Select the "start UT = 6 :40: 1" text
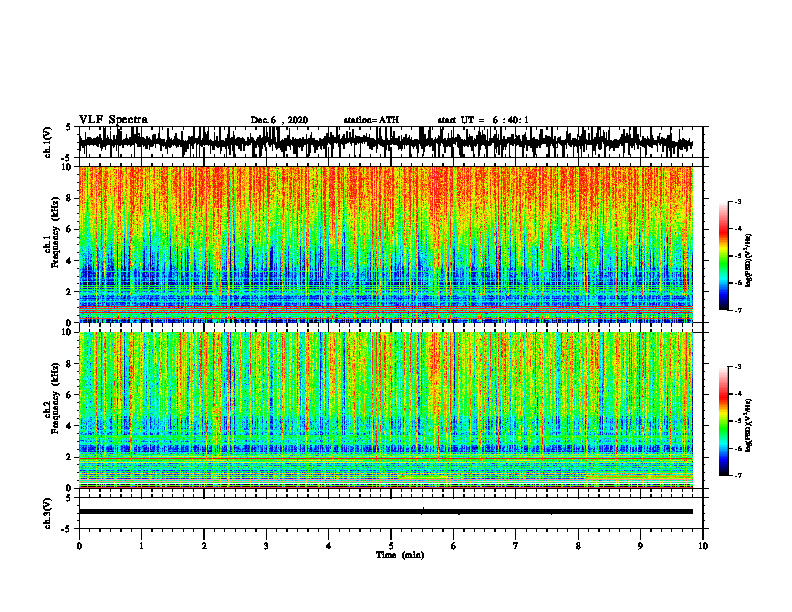 tap(483, 120)
